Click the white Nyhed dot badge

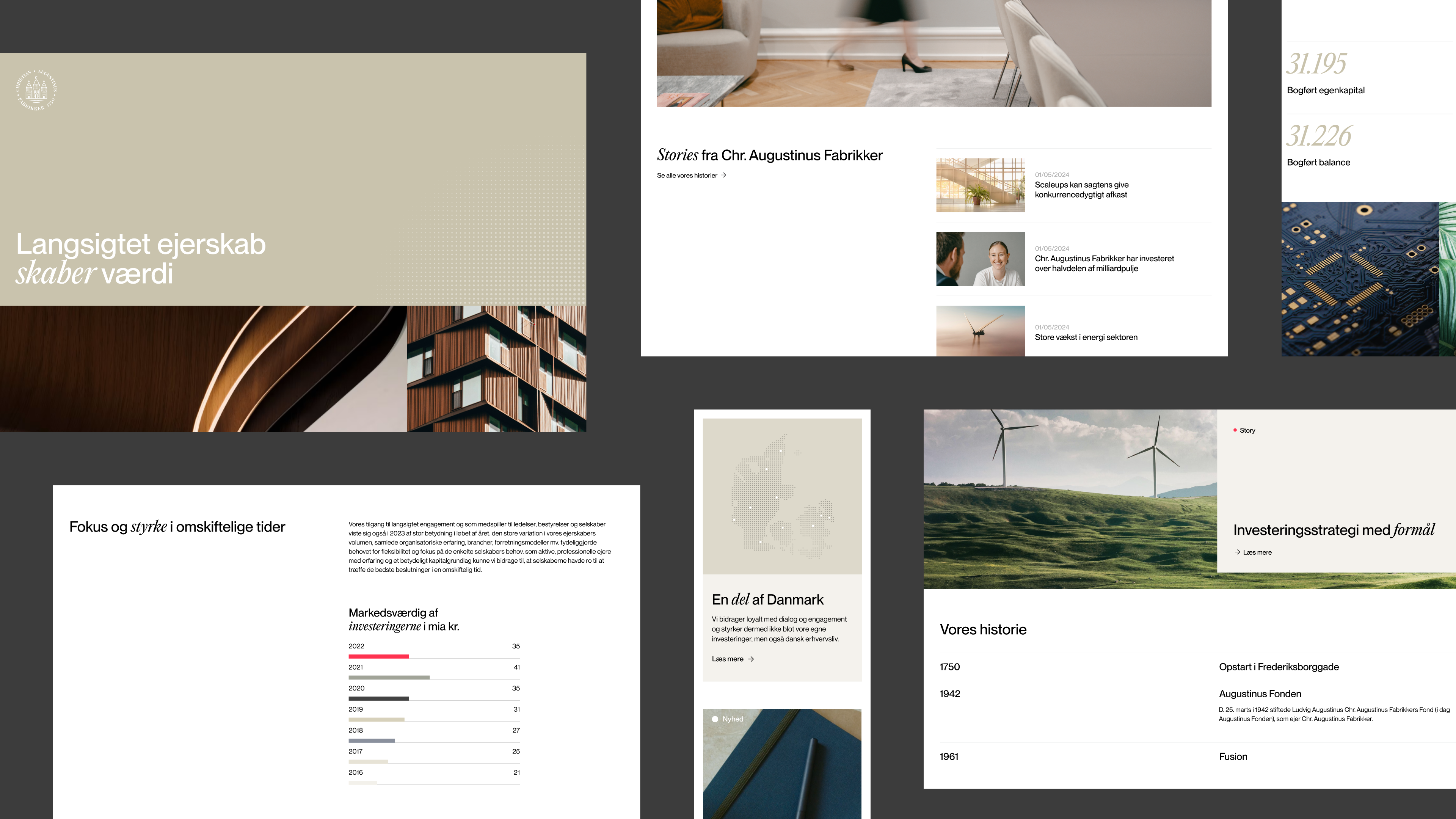click(x=715, y=719)
